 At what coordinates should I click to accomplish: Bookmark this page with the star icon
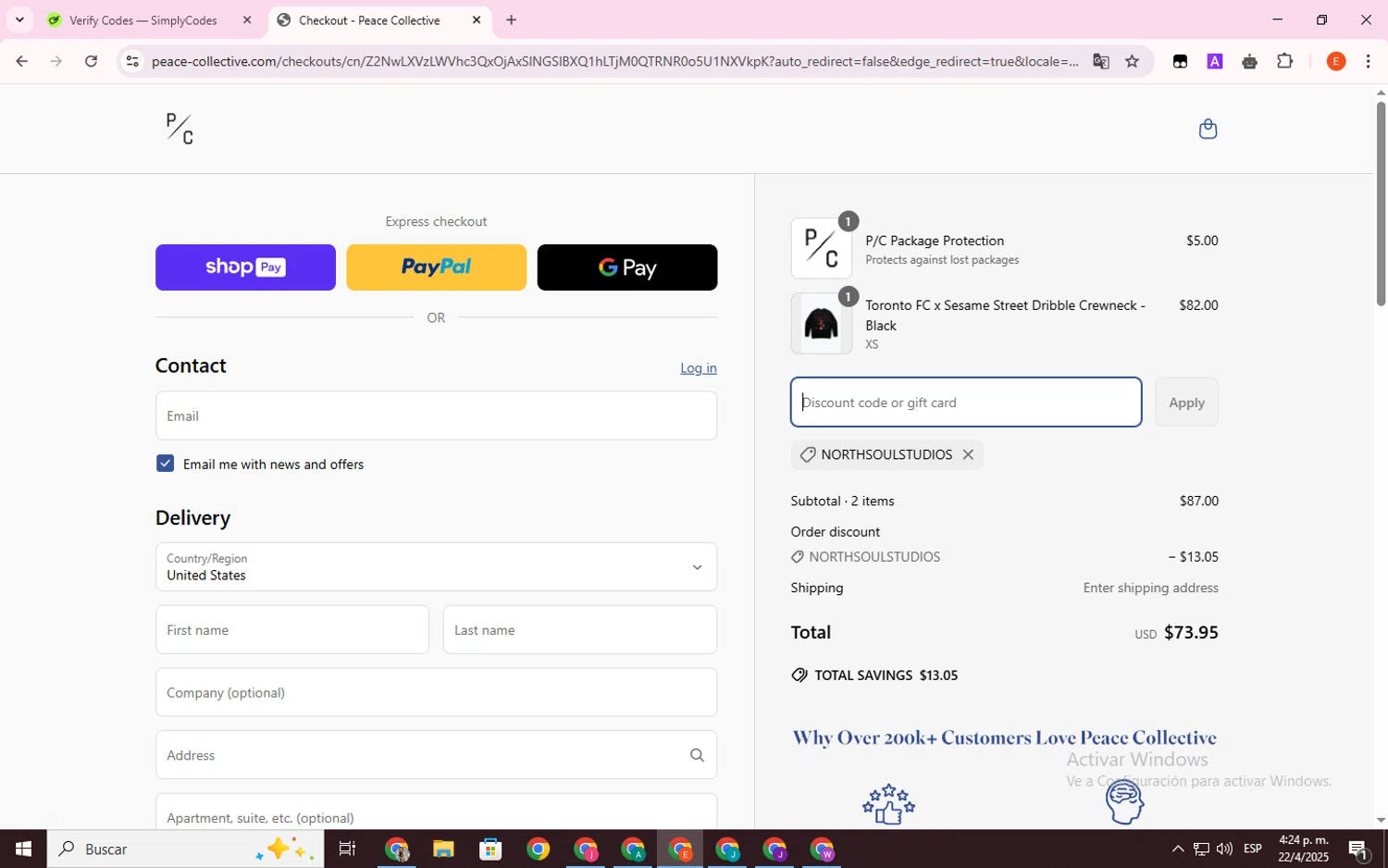click(x=1132, y=61)
